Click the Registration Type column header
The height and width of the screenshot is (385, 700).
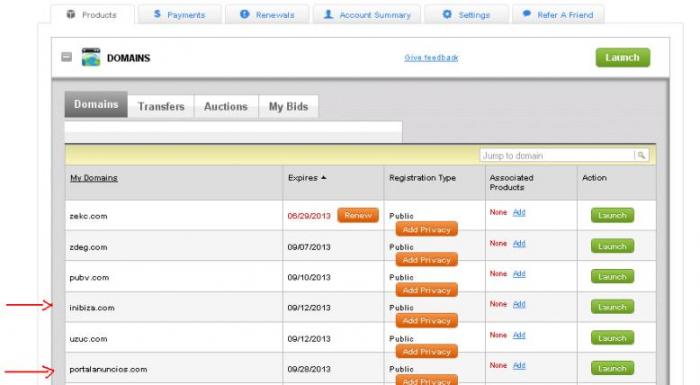(422, 178)
